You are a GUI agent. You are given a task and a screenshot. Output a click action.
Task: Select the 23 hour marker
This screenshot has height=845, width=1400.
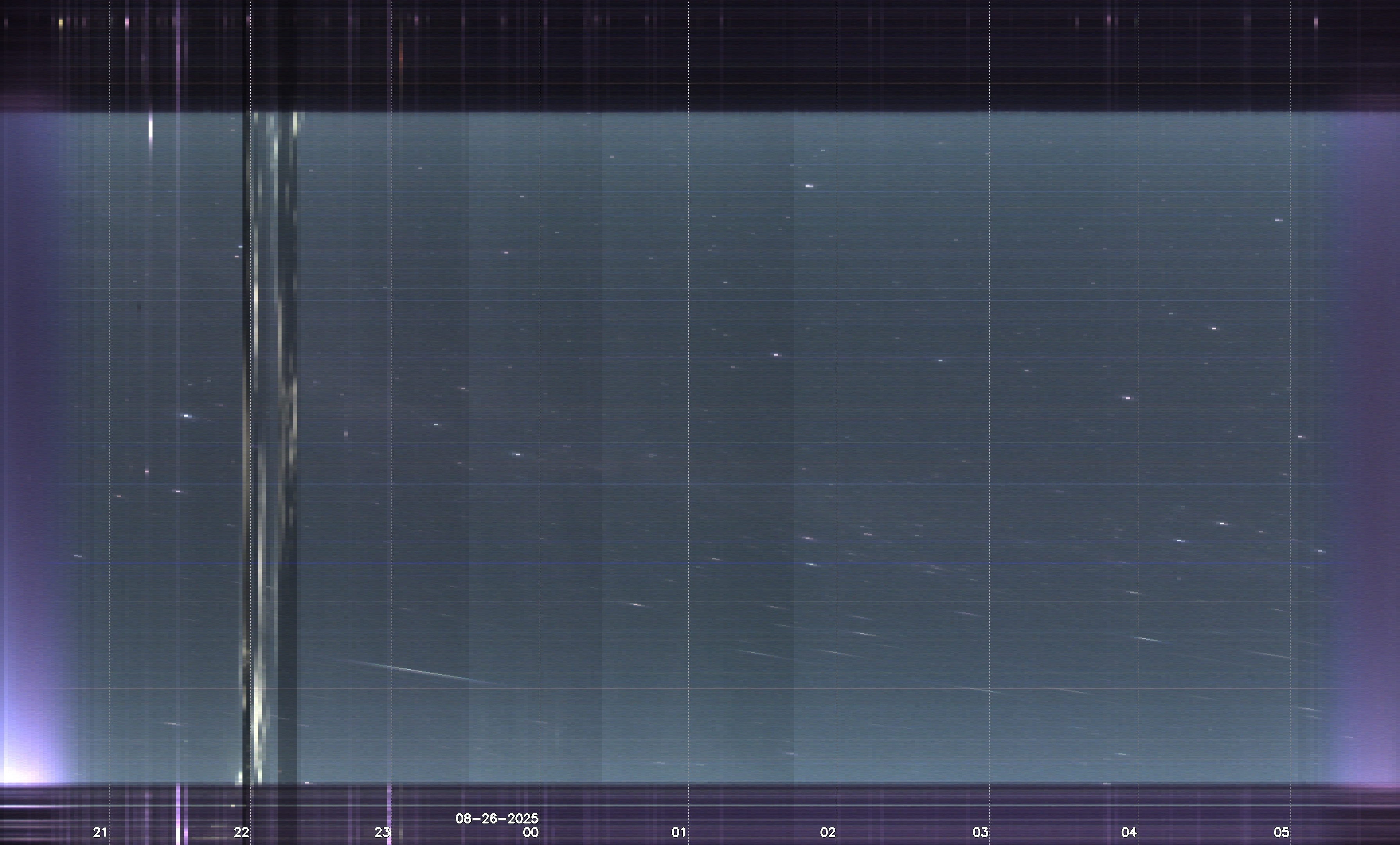coord(382,832)
